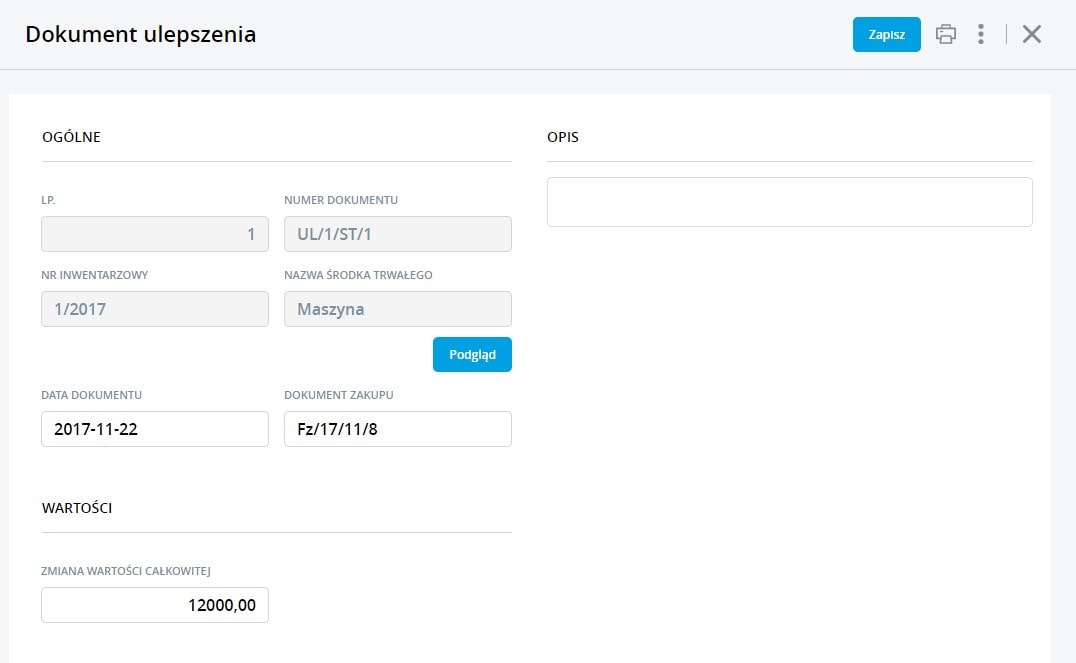This screenshot has height=663, width=1076.
Task: Click the disabled Lp. number field
Action: click(155, 234)
